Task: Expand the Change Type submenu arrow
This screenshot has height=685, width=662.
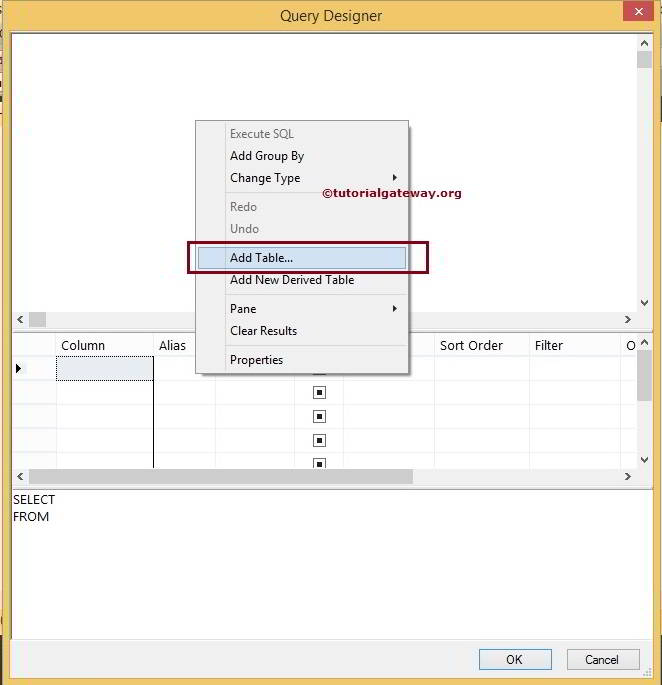Action: (395, 177)
